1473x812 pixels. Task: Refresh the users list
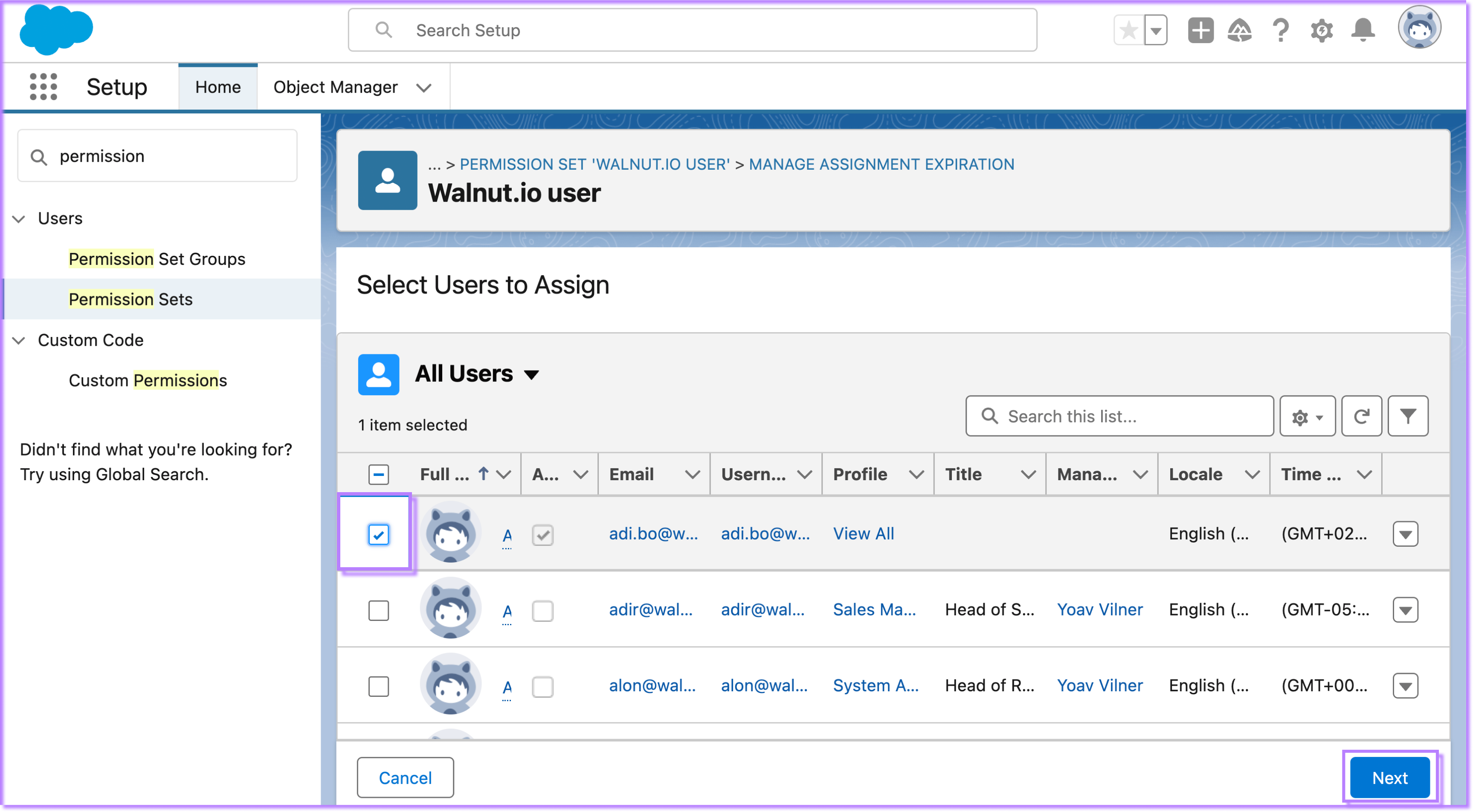[x=1362, y=416]
